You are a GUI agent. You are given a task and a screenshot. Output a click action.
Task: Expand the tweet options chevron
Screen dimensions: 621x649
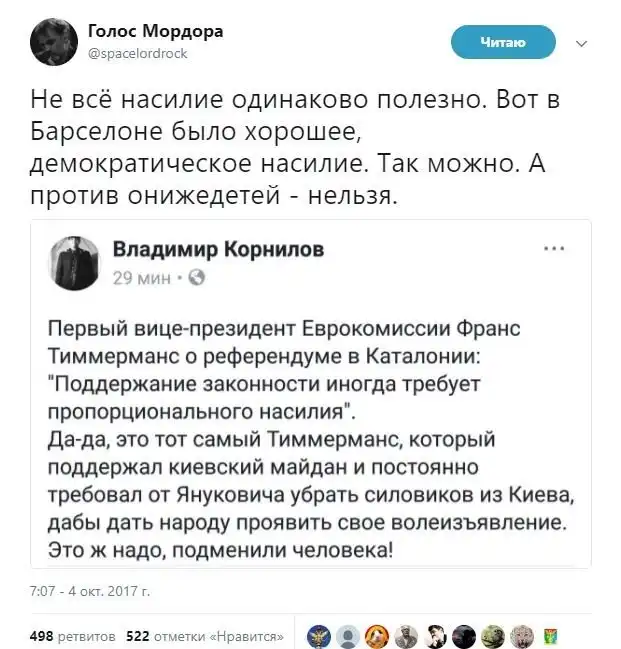point(582,42)
